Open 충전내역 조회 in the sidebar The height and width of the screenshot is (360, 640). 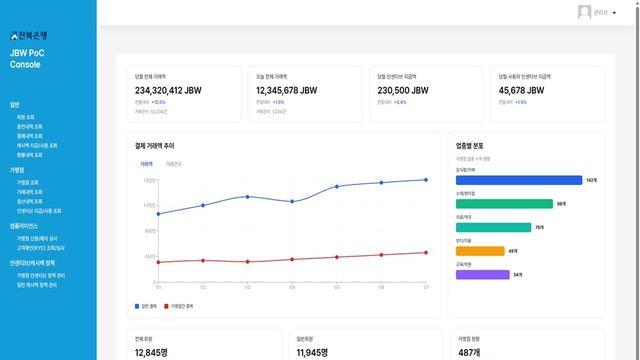click(x=29, y=127)
